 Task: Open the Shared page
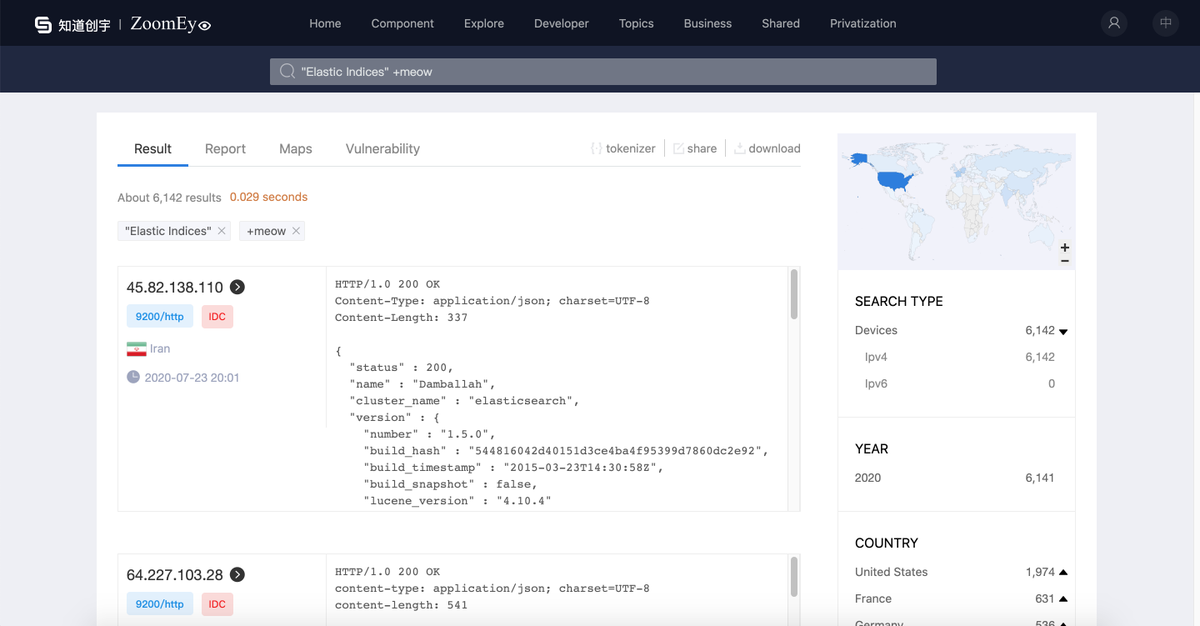(x=781, y=23)
